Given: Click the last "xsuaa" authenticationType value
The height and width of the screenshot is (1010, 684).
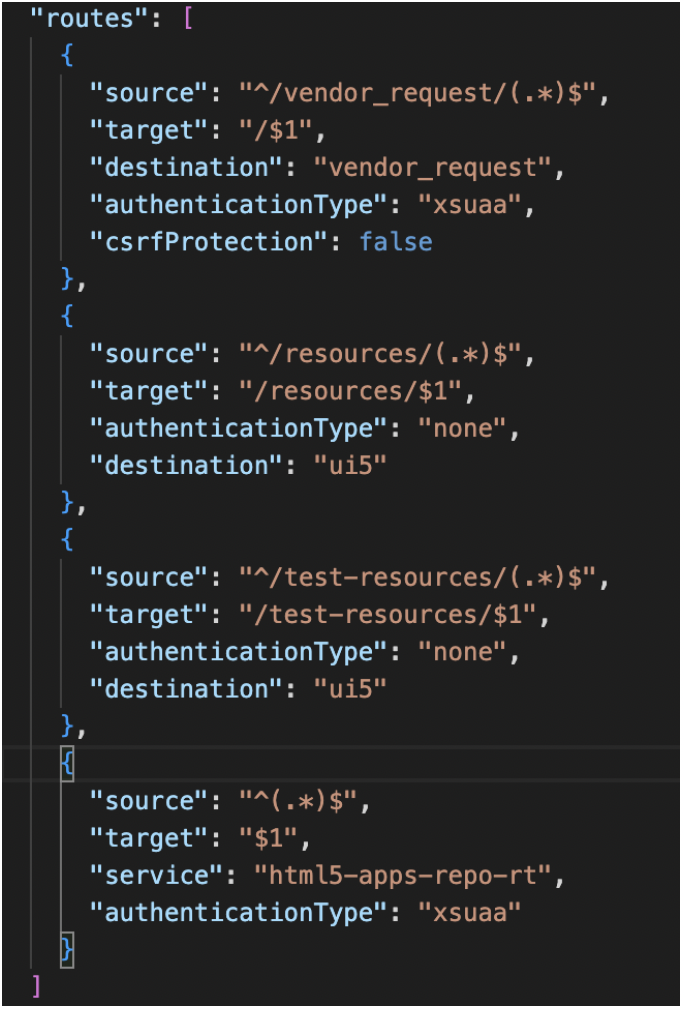Looking at the screenshot, I should pyautogui.click(x=469, y=912).
